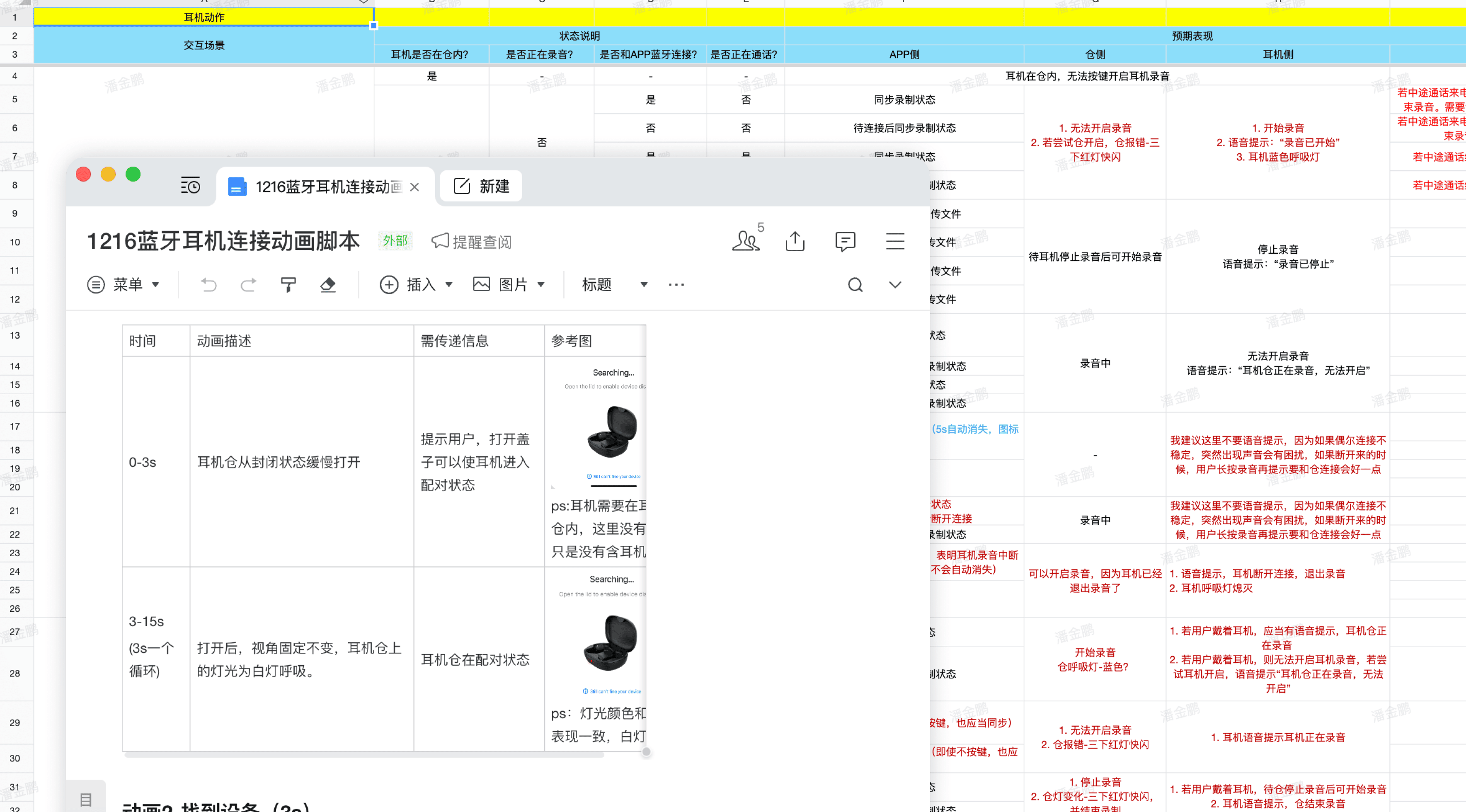Click 是否正在录音? header in spreadsheet
1466x812 pixels.
coord(540,54)
